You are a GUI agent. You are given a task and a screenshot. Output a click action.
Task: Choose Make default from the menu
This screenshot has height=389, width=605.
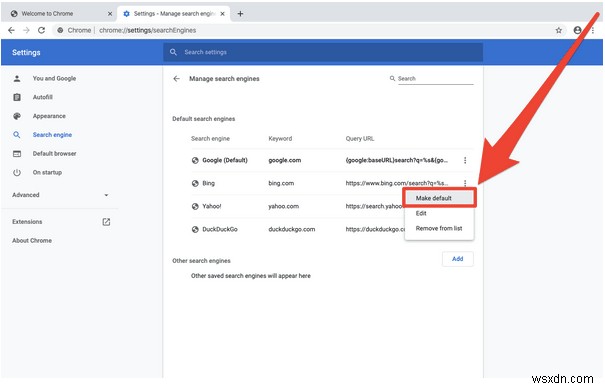[x=439, y=198]
